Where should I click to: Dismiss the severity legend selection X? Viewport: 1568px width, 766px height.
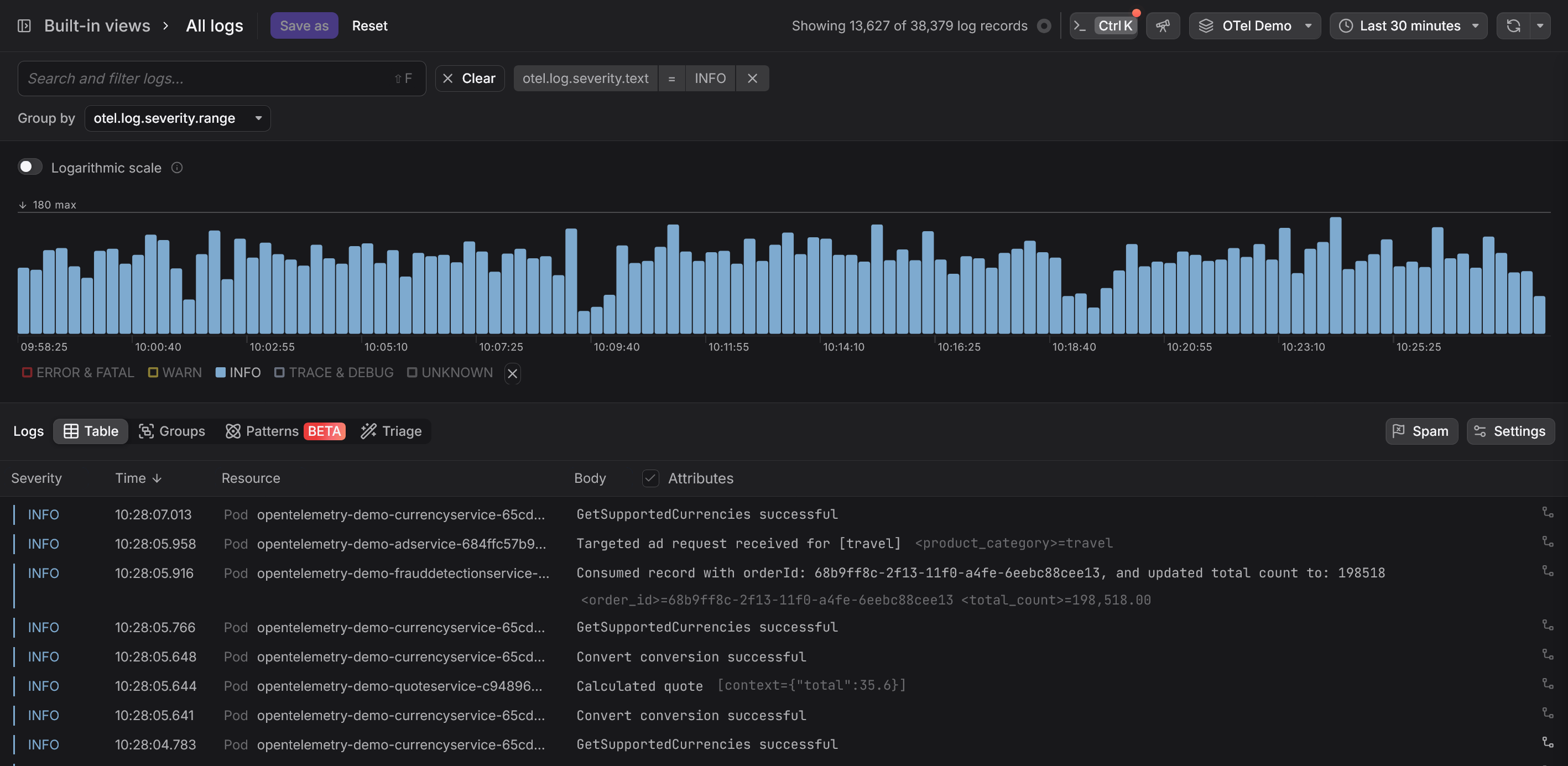coord(513,373)
